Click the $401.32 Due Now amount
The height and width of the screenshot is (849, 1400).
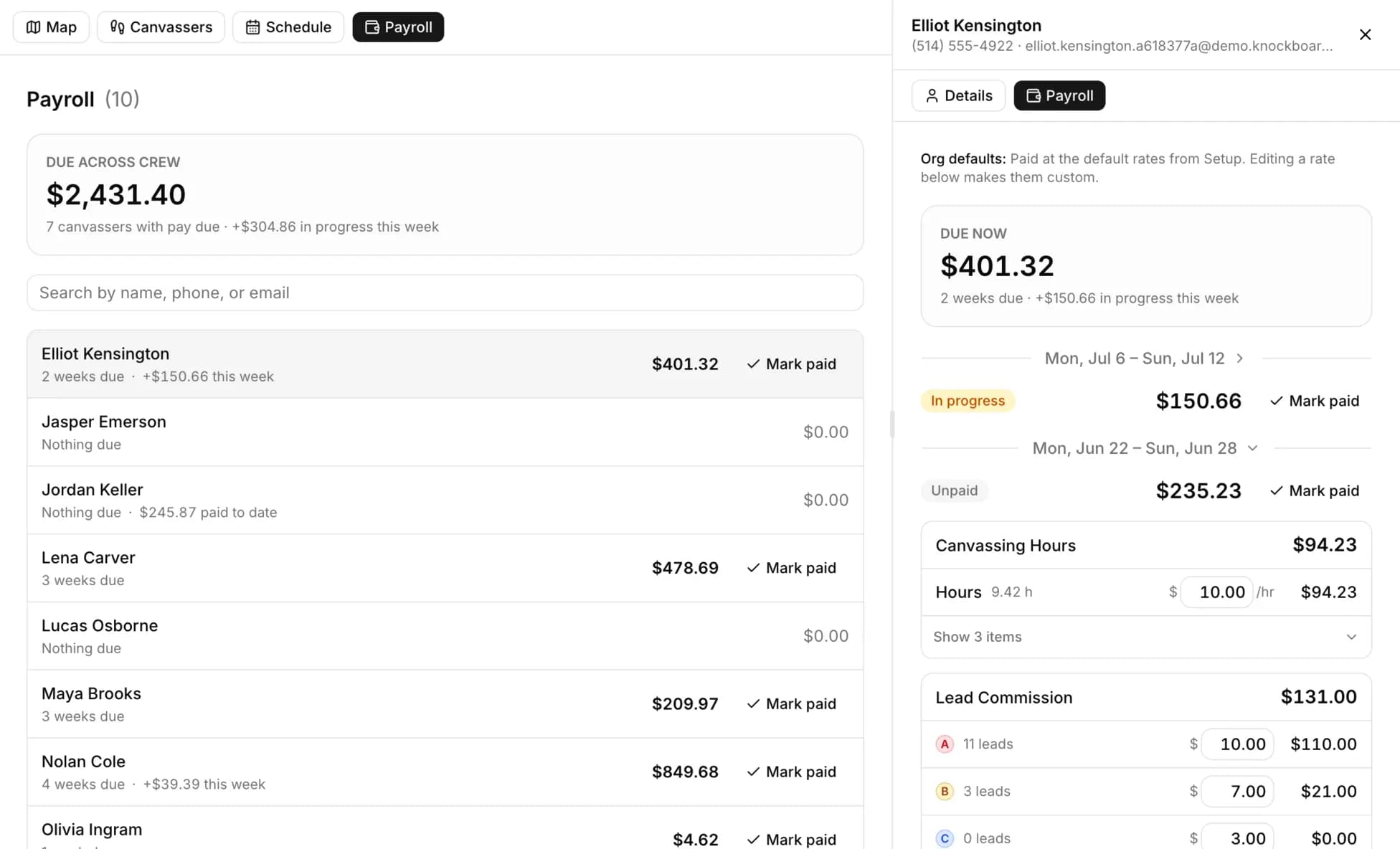click(x=997, y=266)
